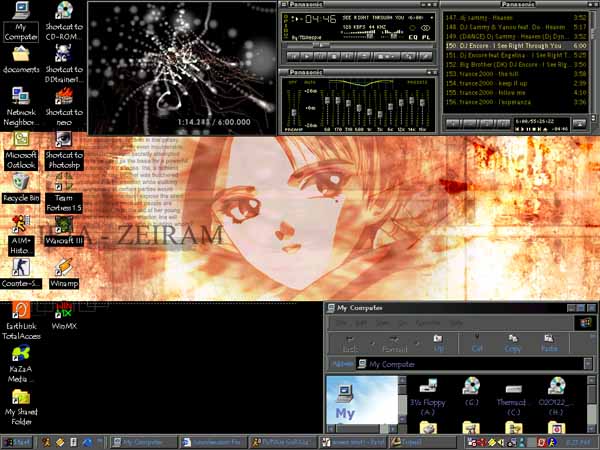
Task: Click the Up folder icon in the toolbar
Action: point(438,342)
